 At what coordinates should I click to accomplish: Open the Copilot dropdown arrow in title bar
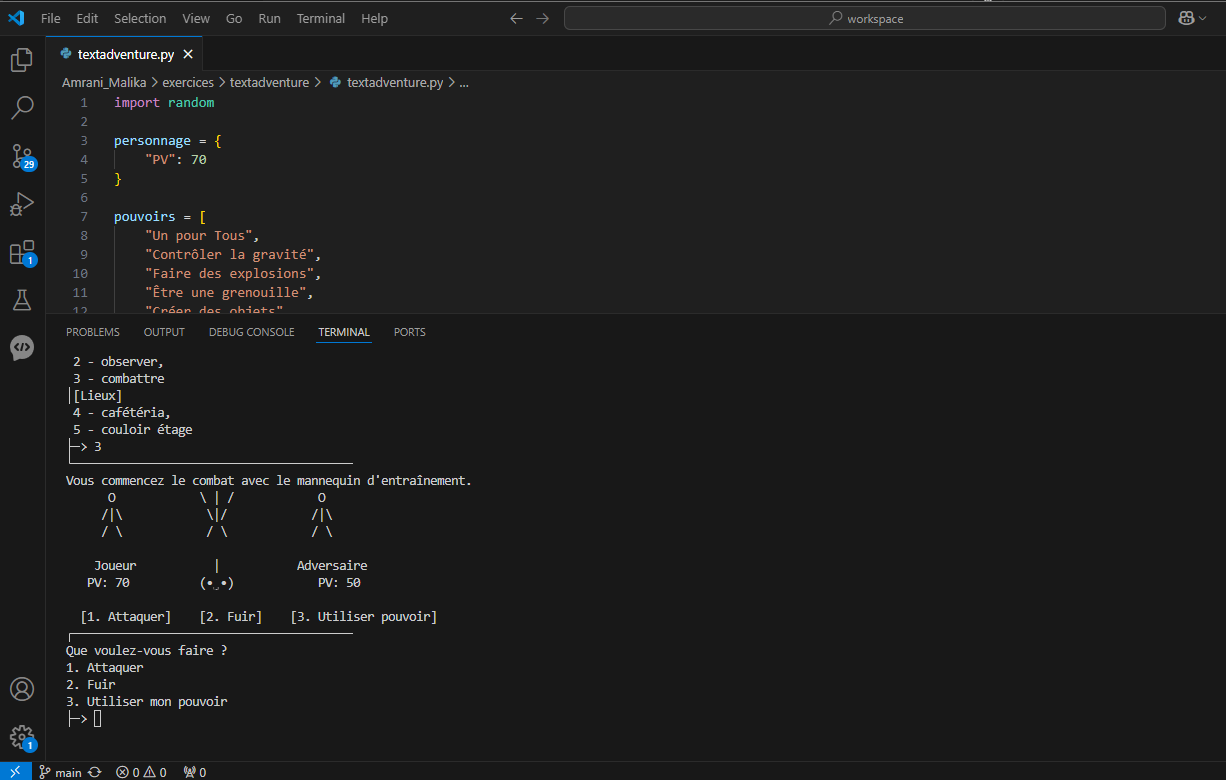[x=1202, y=18]
